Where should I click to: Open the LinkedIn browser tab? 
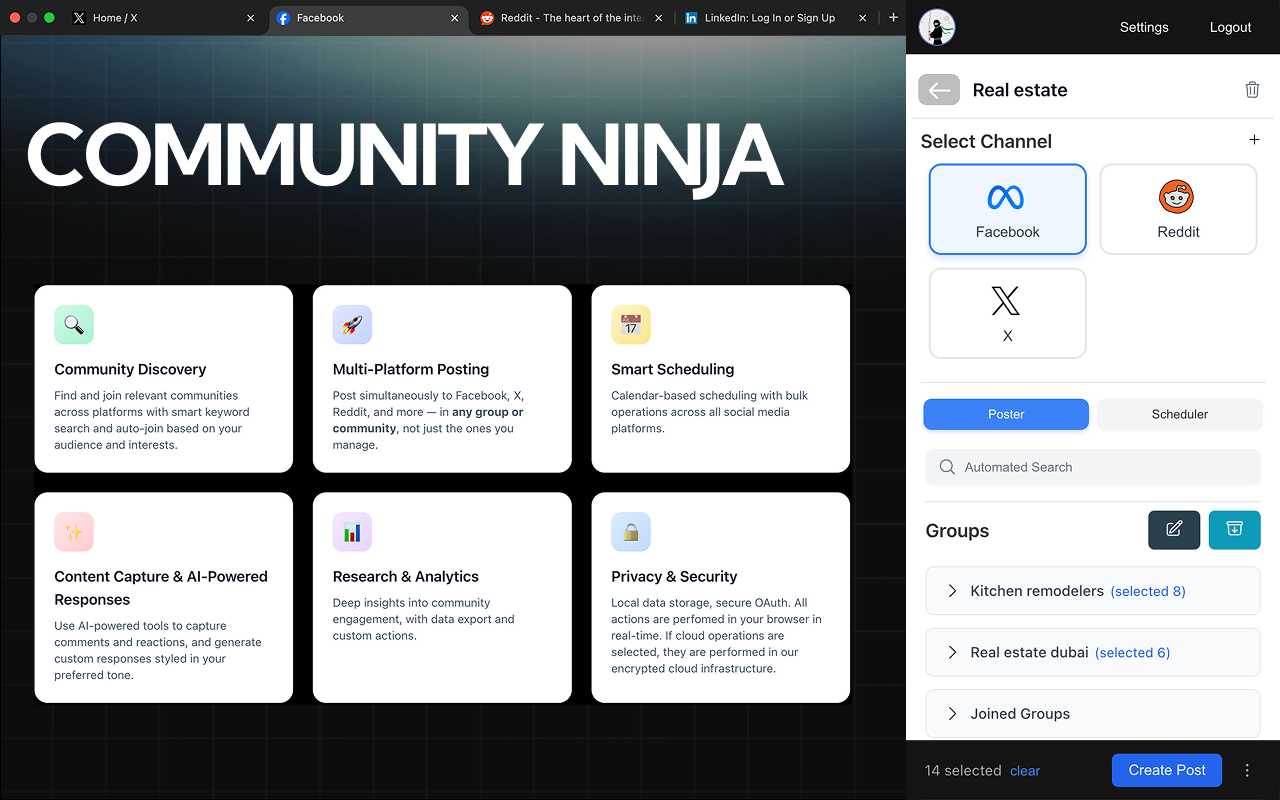[x=762, y=17]
